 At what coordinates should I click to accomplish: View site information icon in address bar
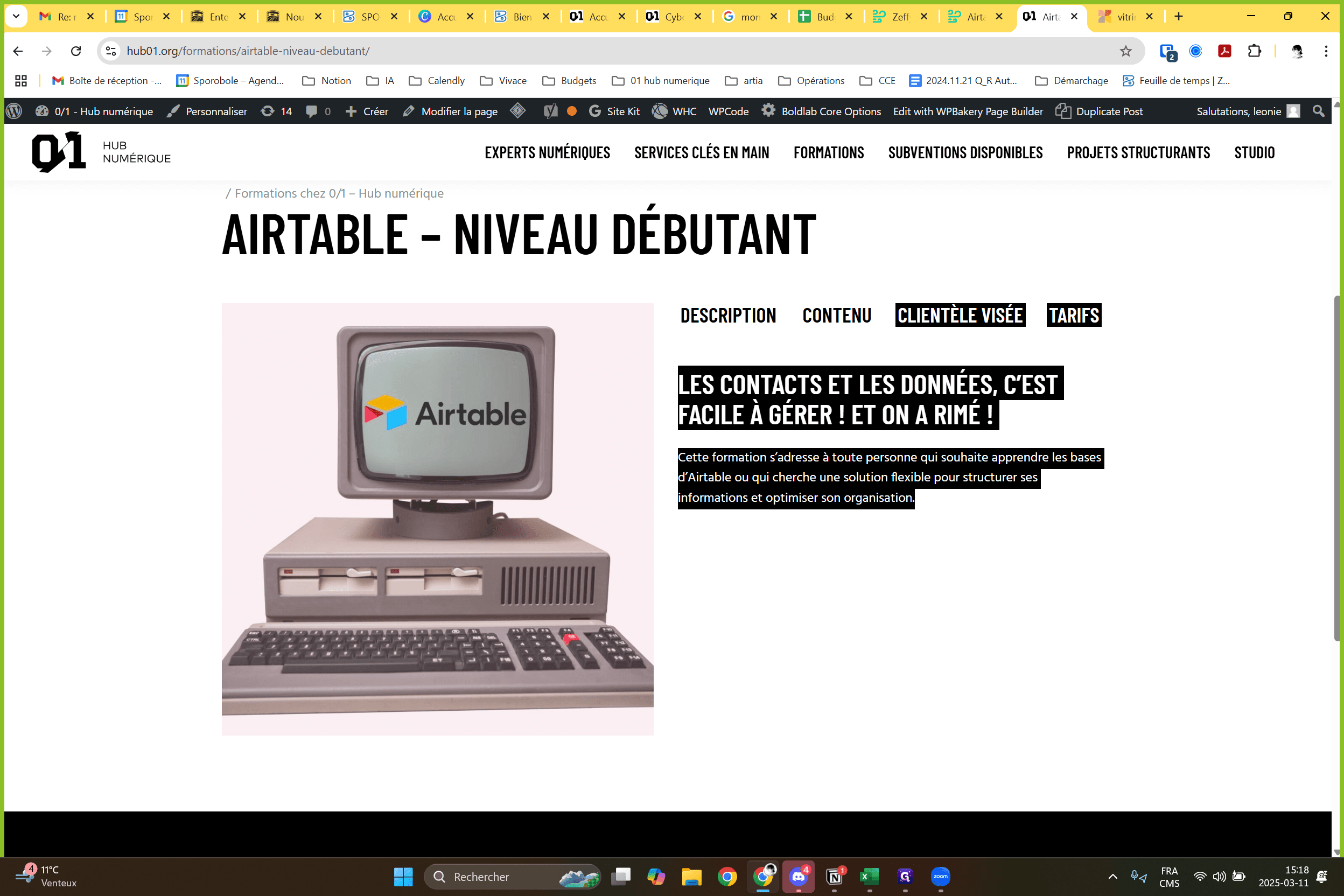[111, 51]
